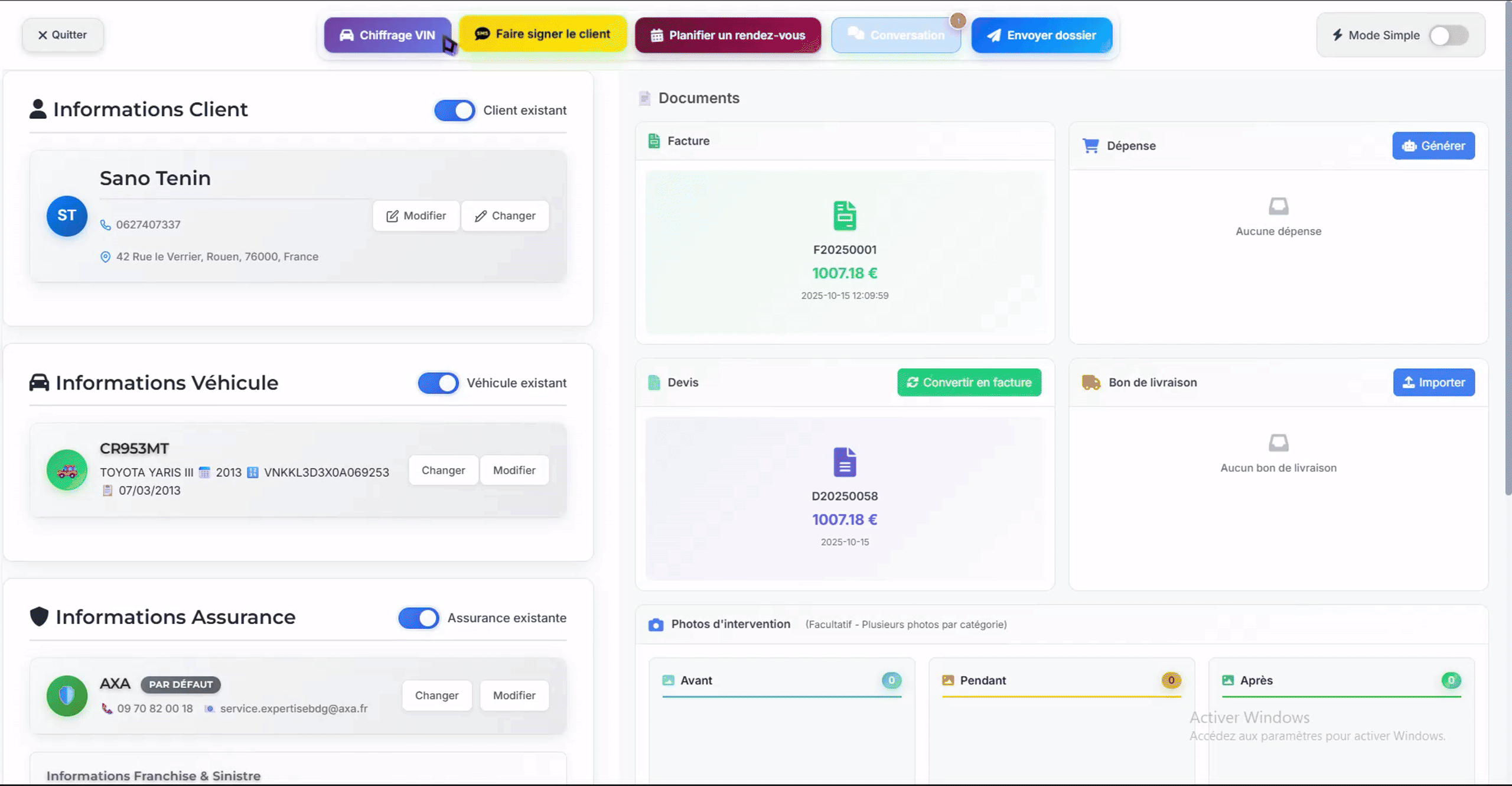Click the Conversation notification badge
The width and height of the screenshot is (1512, 786).
[958, 21]
